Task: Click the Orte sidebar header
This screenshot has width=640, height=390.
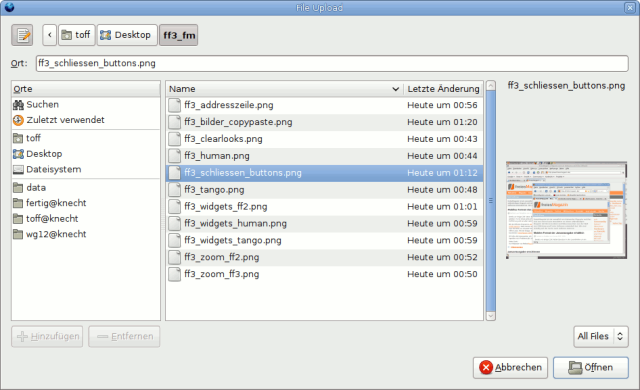Action: click(86, 89)
